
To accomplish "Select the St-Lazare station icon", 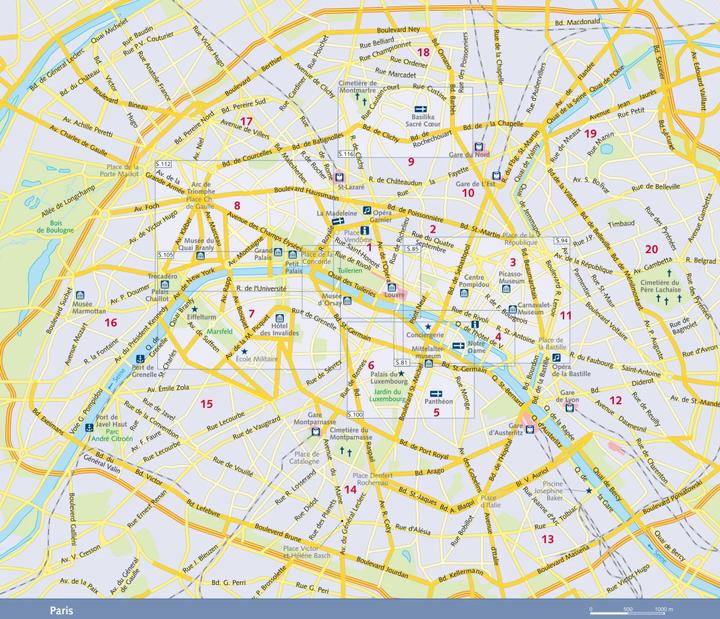I will pyautogui.click(x=340, y=178).
